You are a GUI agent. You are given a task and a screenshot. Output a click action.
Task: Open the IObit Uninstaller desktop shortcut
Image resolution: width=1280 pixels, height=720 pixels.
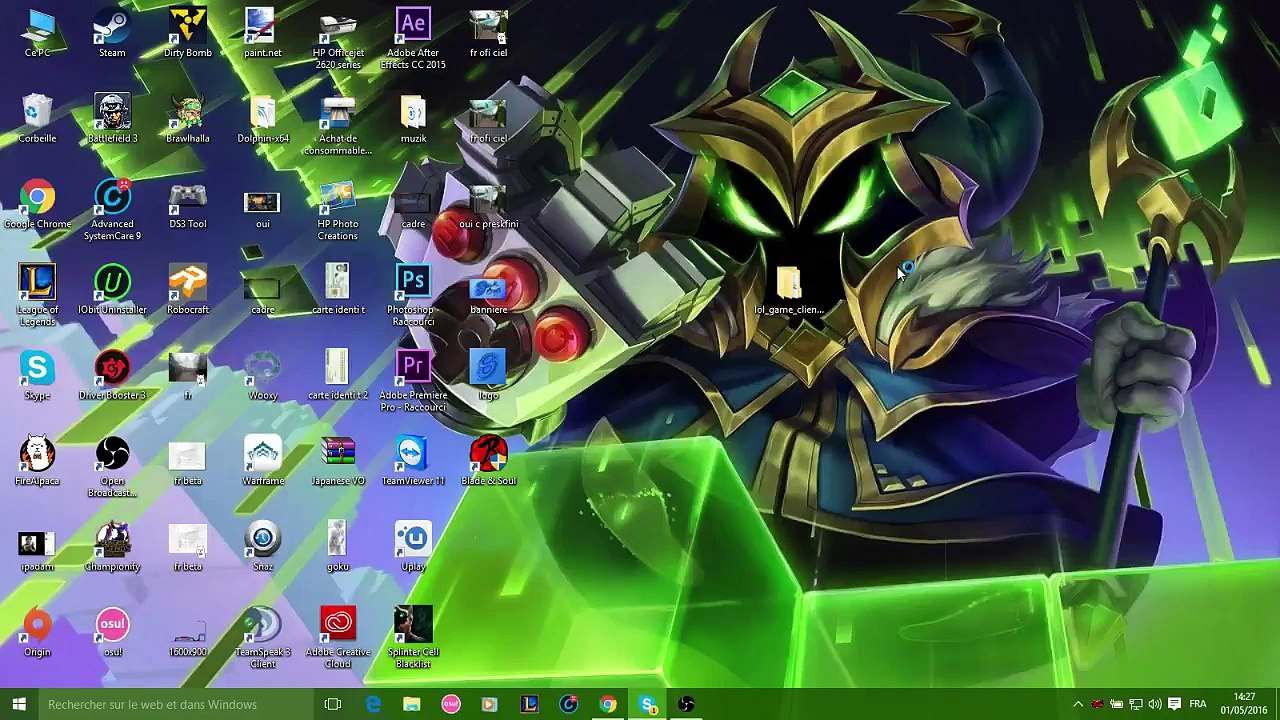[112, 290]
